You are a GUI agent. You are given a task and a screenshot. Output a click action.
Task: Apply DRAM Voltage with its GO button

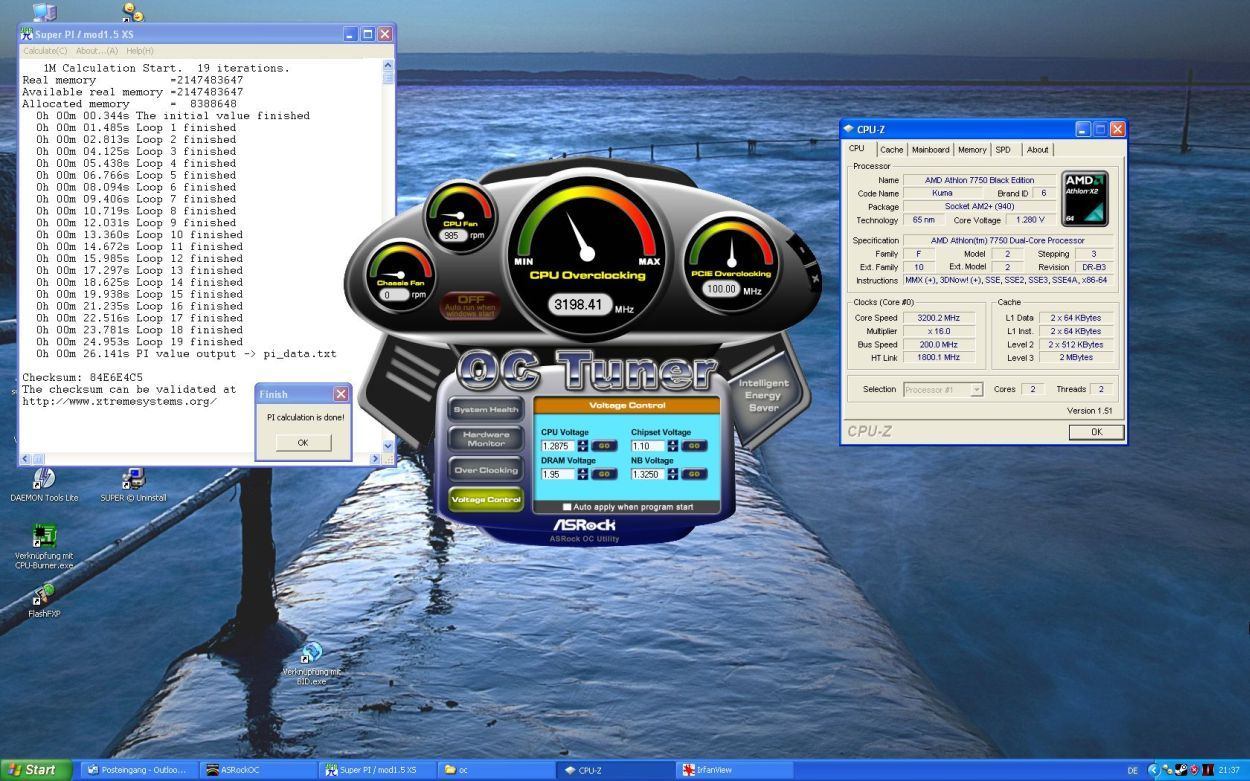[x=604, y=474]
